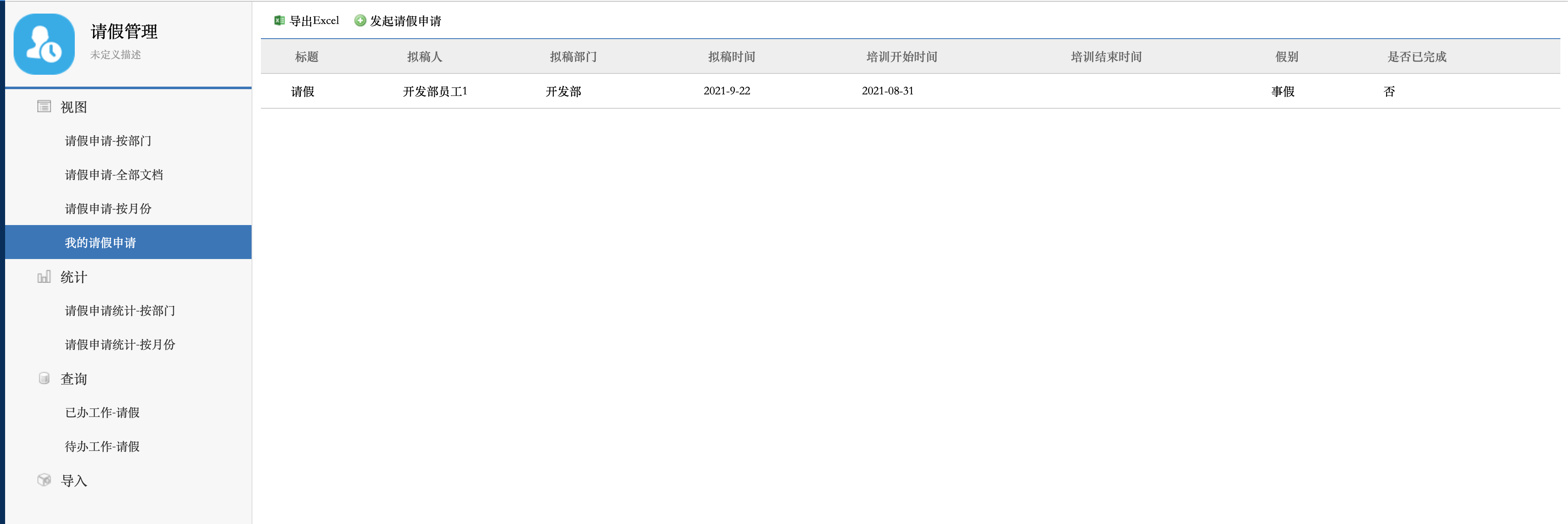Click the 标题 column header

click(307, 56)
